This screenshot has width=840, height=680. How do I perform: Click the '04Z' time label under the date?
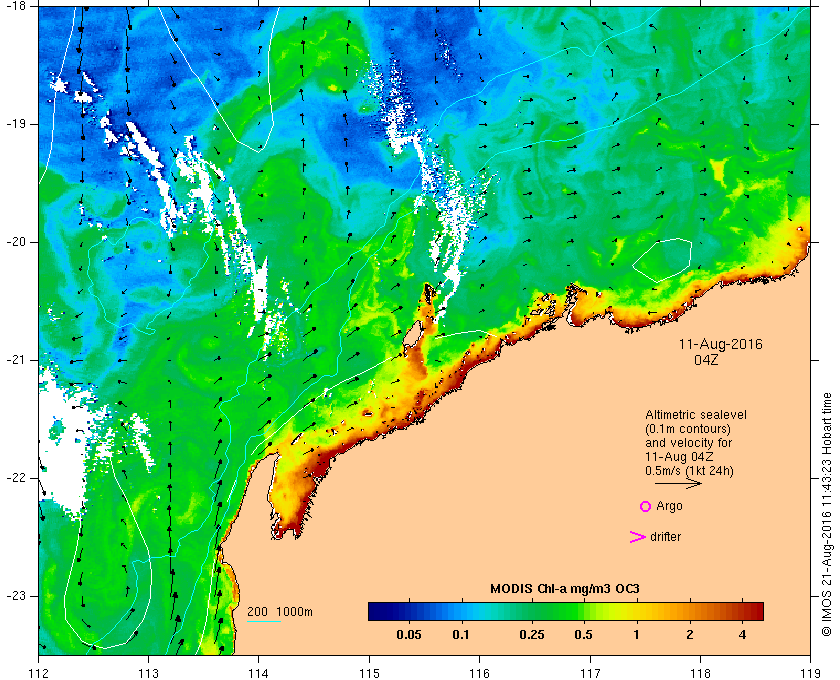click(706, 360)
